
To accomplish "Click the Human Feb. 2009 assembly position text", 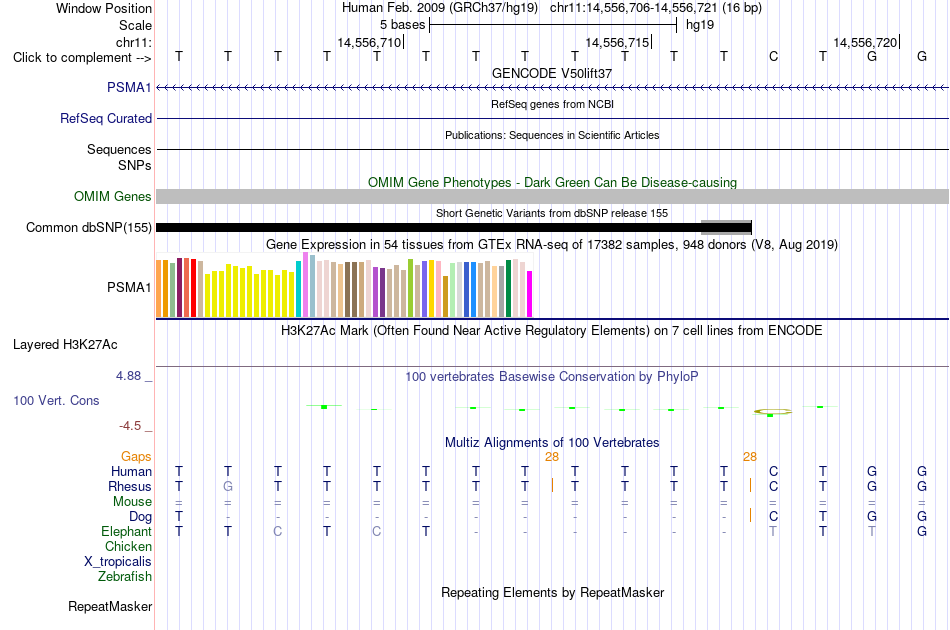I will 552,8.
